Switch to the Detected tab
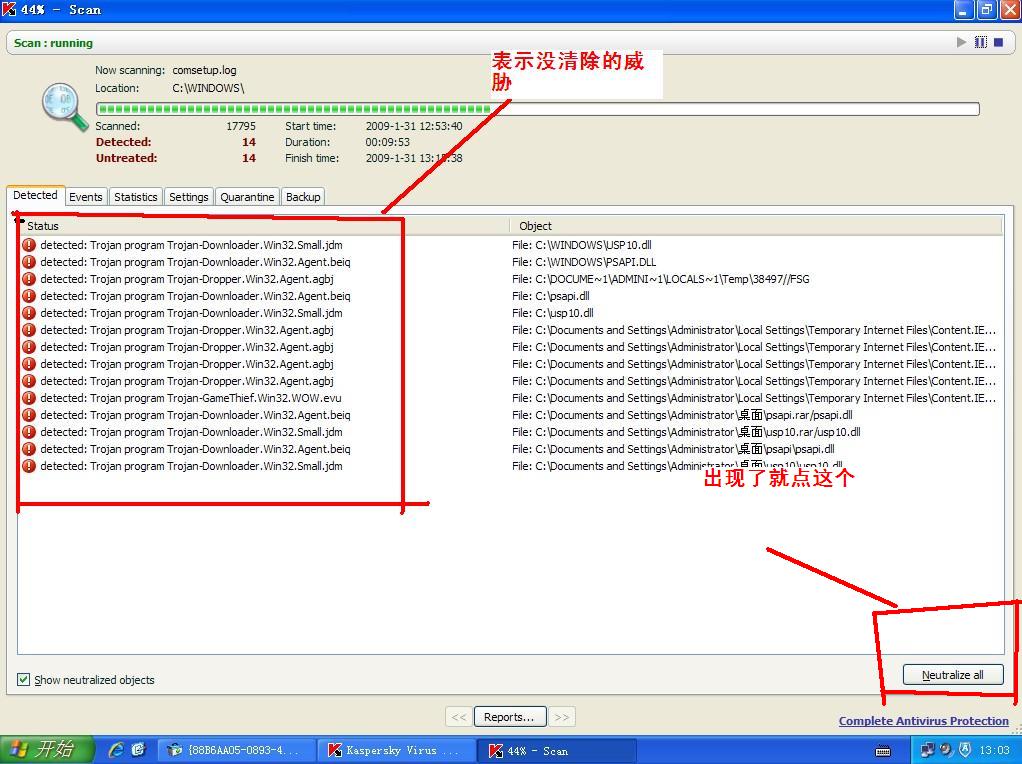 point(35,195)
